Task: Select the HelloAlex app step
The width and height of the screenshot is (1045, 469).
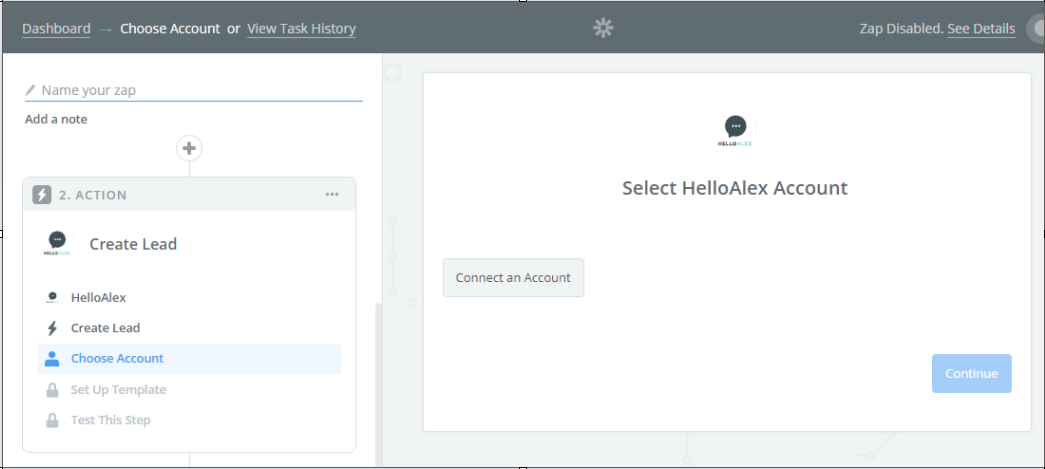Action: click(x=189, y=297)
